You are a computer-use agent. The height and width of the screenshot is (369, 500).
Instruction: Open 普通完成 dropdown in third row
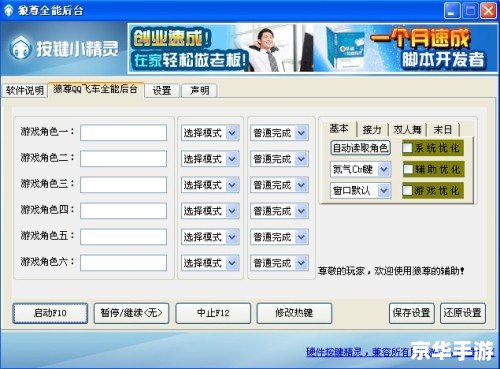279,185
